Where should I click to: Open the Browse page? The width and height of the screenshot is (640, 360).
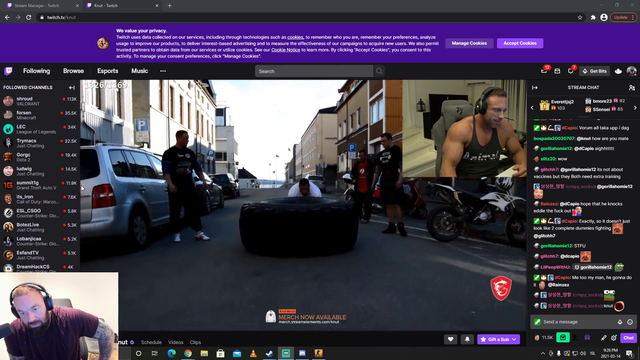point(73,71)
